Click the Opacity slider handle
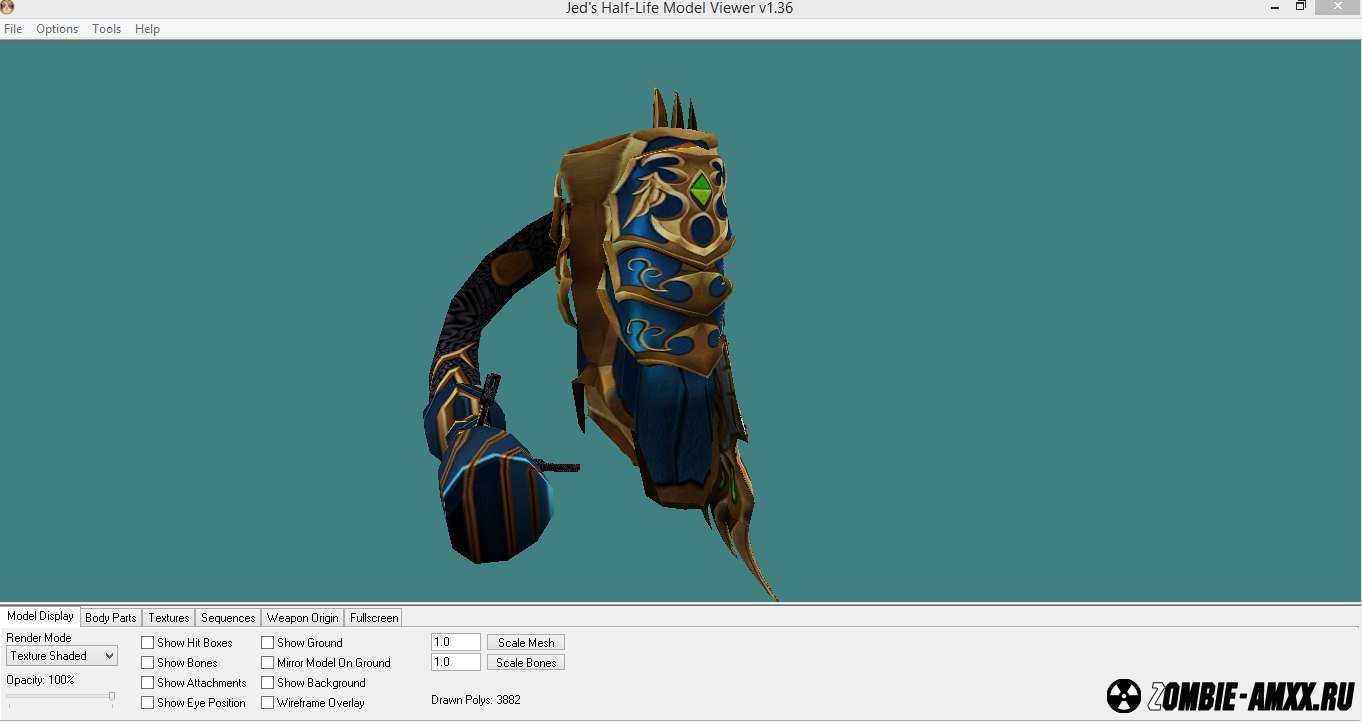Viewport: 1362px width, 722px height. point(111,697)
